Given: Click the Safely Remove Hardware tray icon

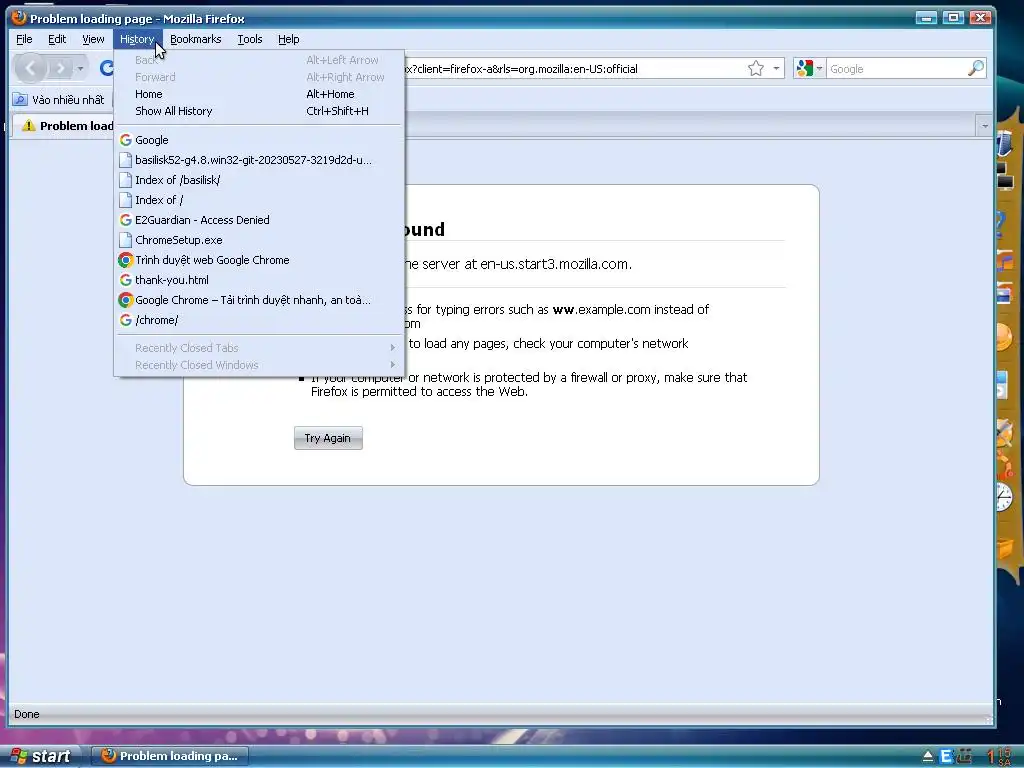Looking at the screenshot, I should click(x=928, y=757).
